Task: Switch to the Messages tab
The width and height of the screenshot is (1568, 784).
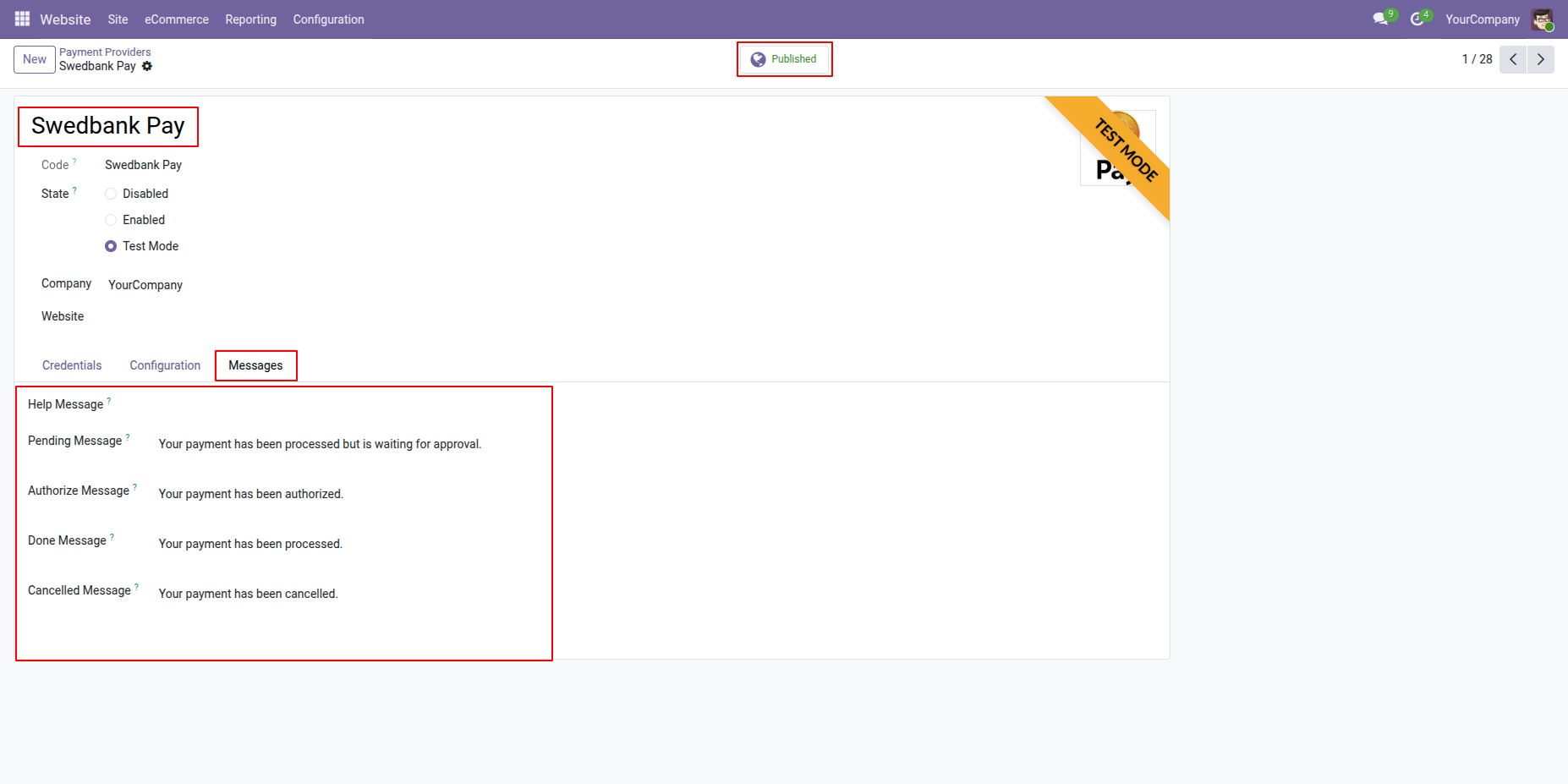Action: coord(255,365)
